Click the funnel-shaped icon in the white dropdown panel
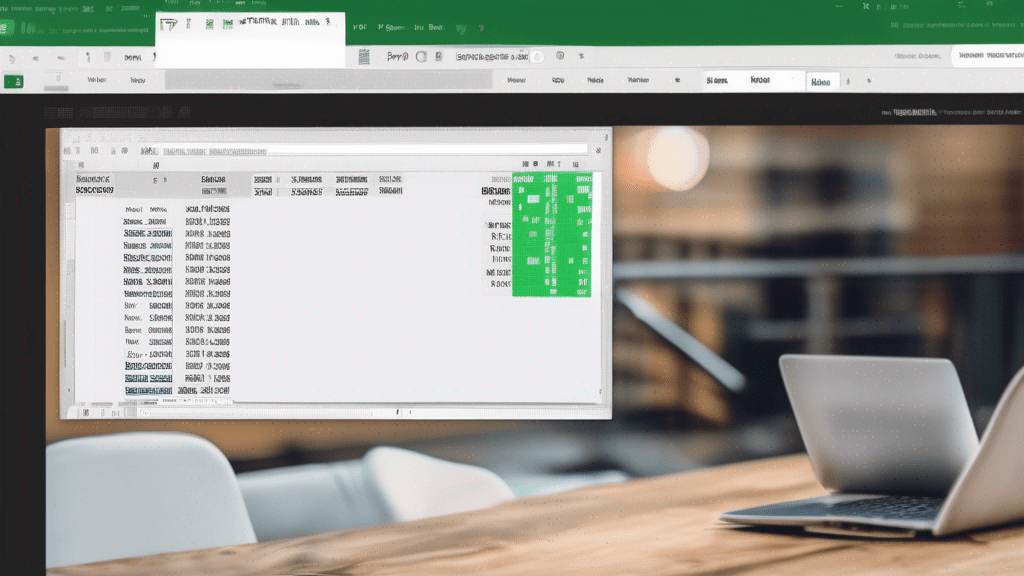Viewport: 1024px width, 576px height. pos(168,24)
